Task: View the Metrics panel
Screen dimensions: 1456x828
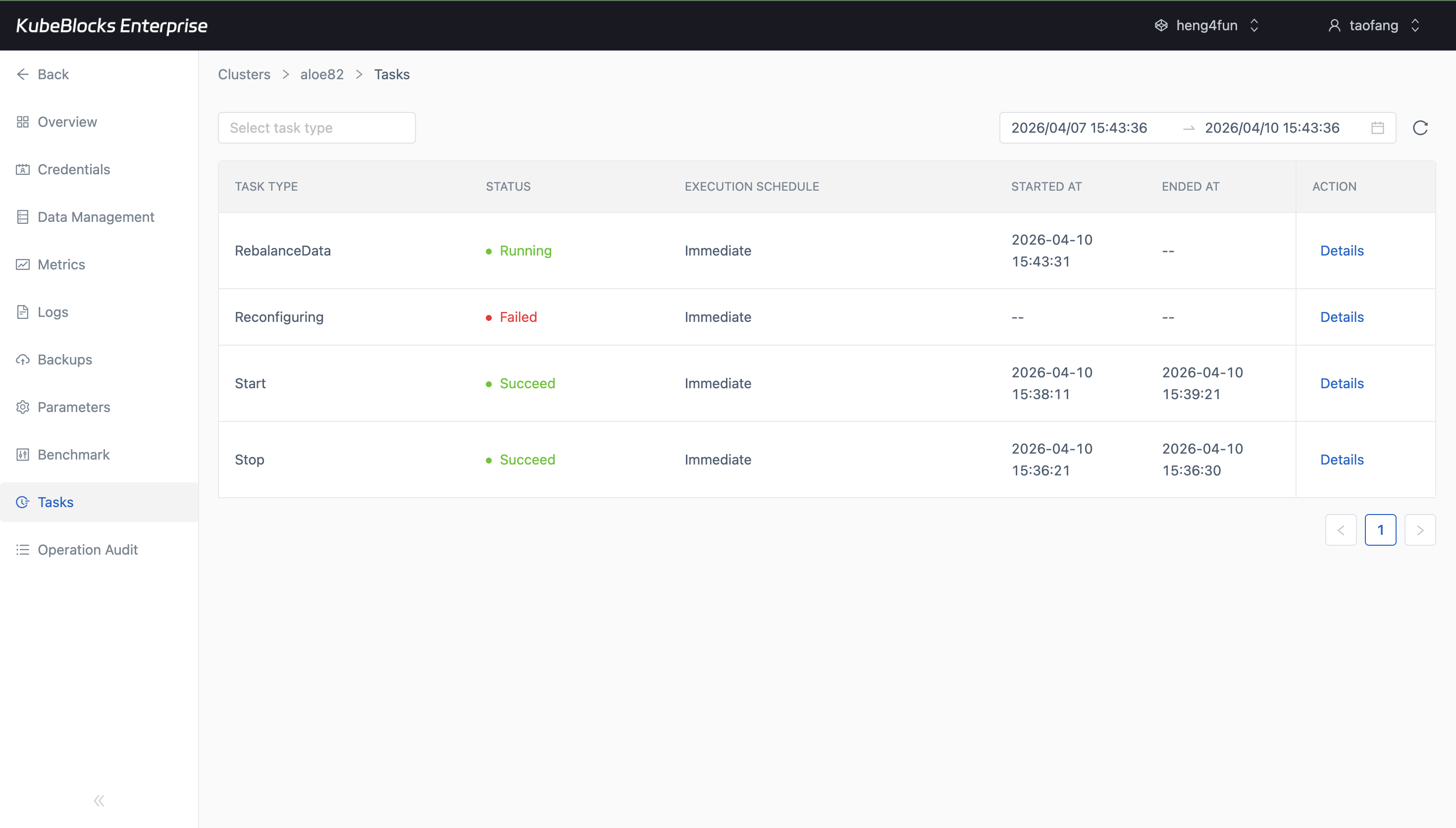Action: click(x=62, y=264)
